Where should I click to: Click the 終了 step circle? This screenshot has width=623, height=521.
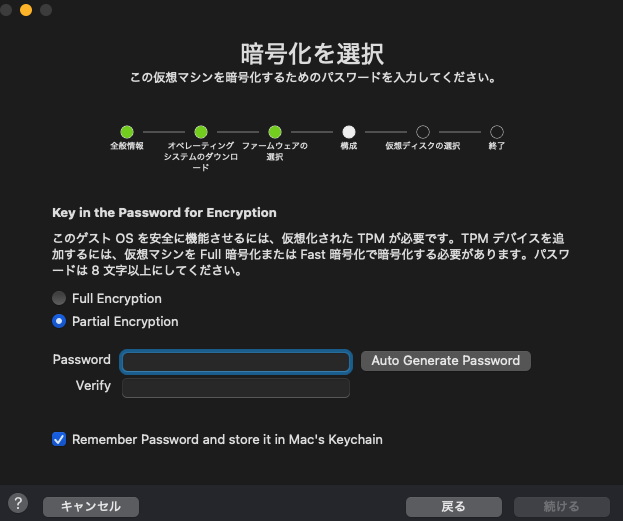point(497,131)
